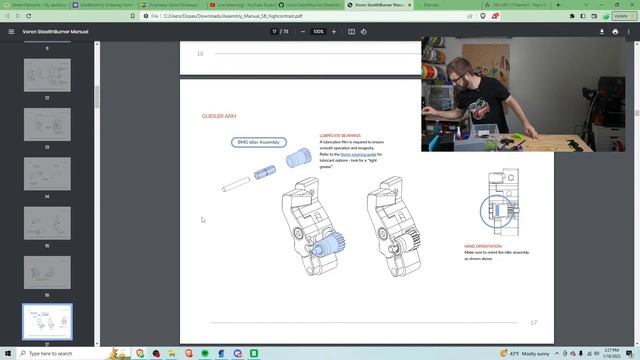Viewport: 640px width, 360px height.
Task: Open the Spotify taskbar icon
Action: pos(205,353)
